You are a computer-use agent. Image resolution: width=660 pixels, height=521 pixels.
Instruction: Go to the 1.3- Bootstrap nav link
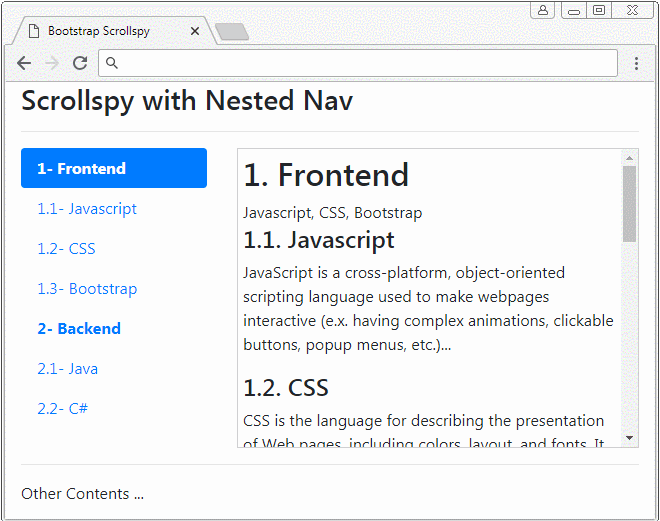87,289
